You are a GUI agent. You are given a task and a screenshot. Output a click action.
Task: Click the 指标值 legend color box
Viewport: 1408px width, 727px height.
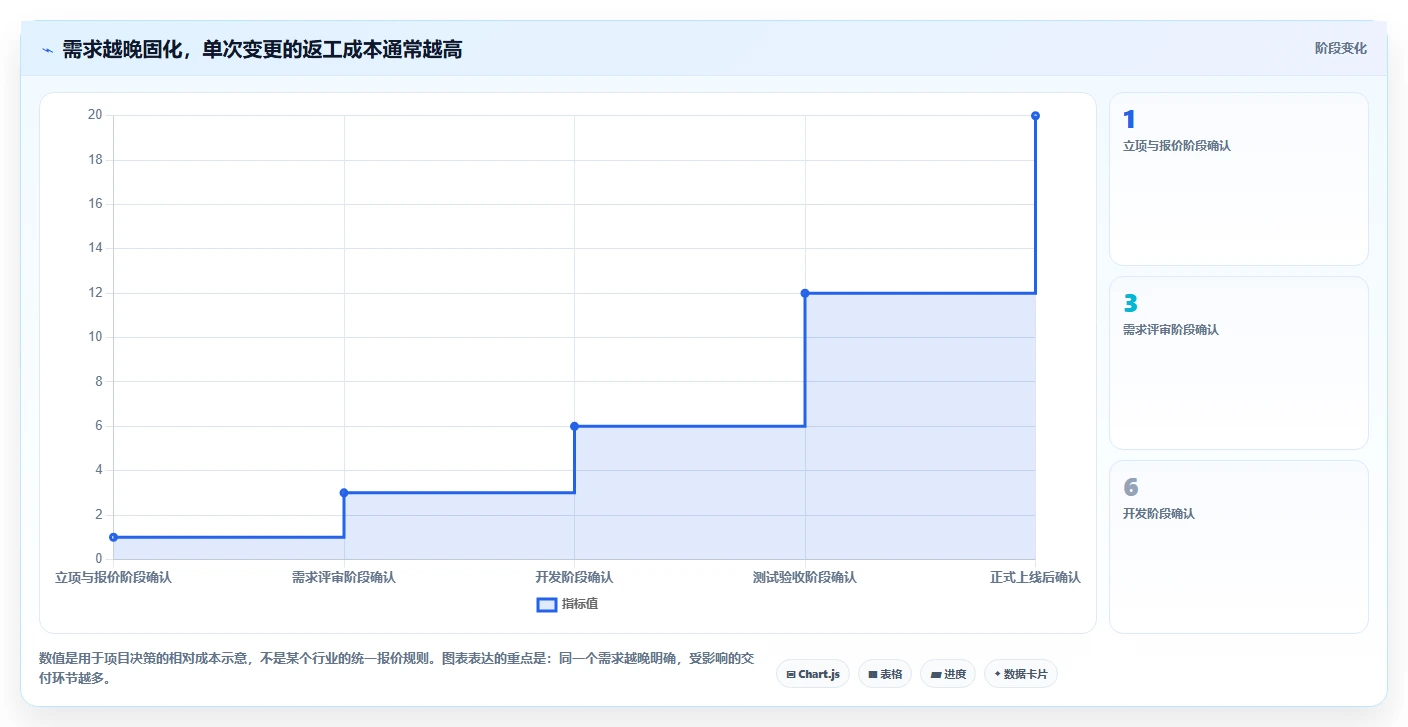pos(547,604)
